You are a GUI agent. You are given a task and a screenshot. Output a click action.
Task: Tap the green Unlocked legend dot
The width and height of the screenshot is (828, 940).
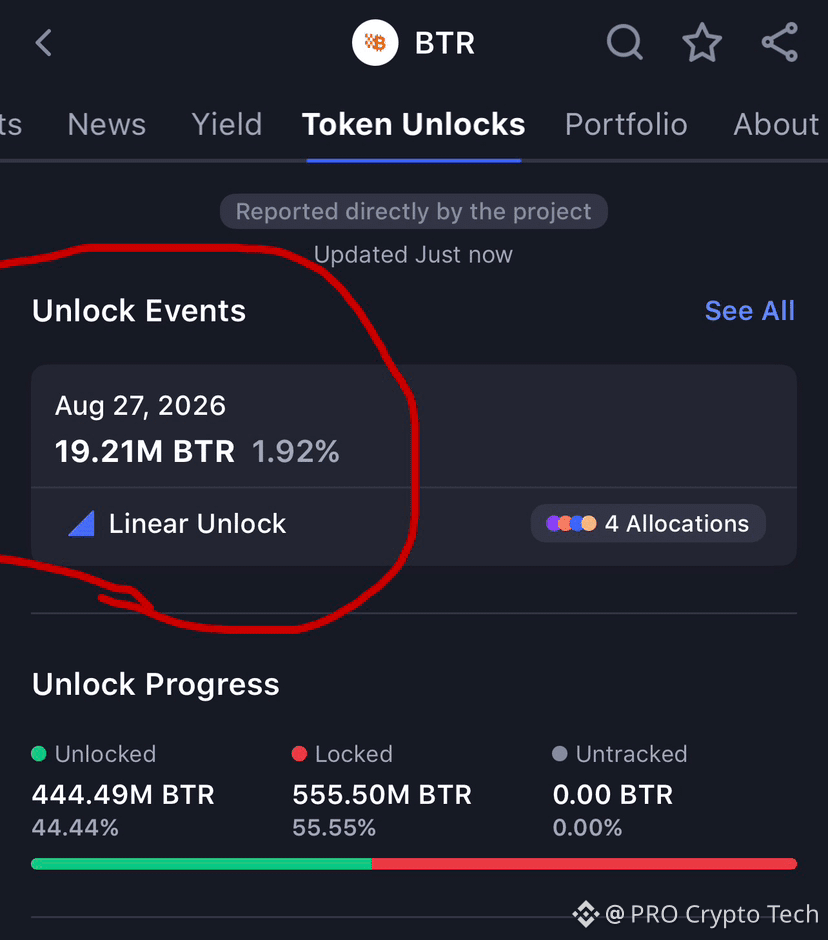tap(39, 754)
